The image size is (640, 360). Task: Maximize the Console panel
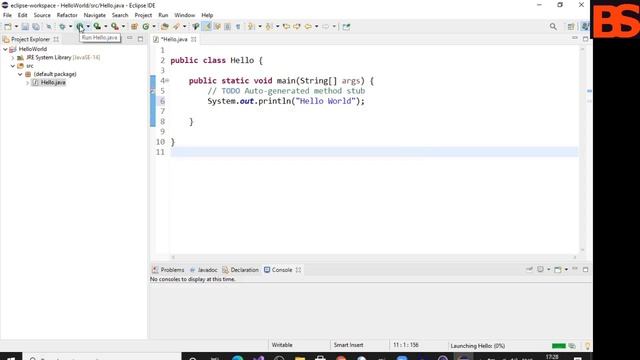tap(585, 269)
